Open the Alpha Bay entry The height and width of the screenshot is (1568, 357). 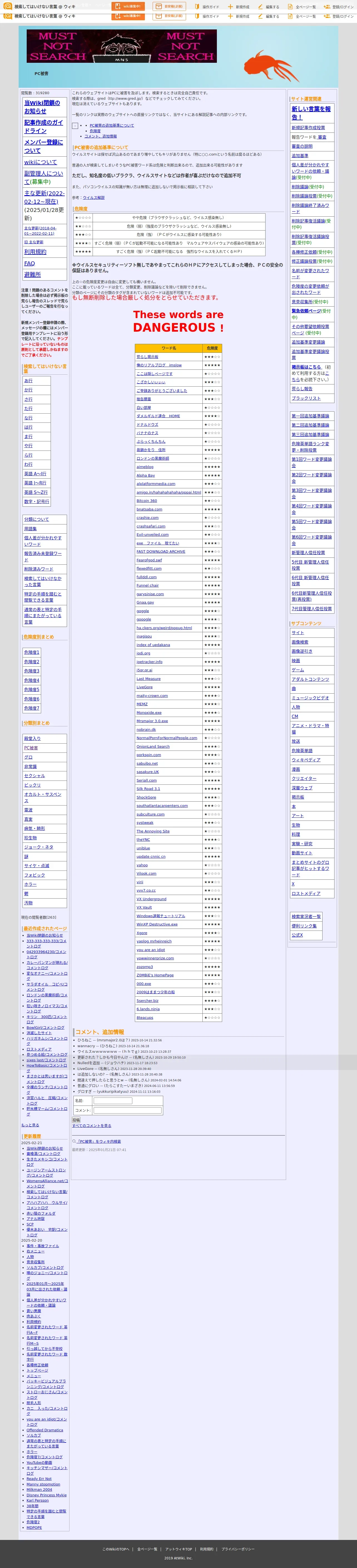click(x=146, y=475)
